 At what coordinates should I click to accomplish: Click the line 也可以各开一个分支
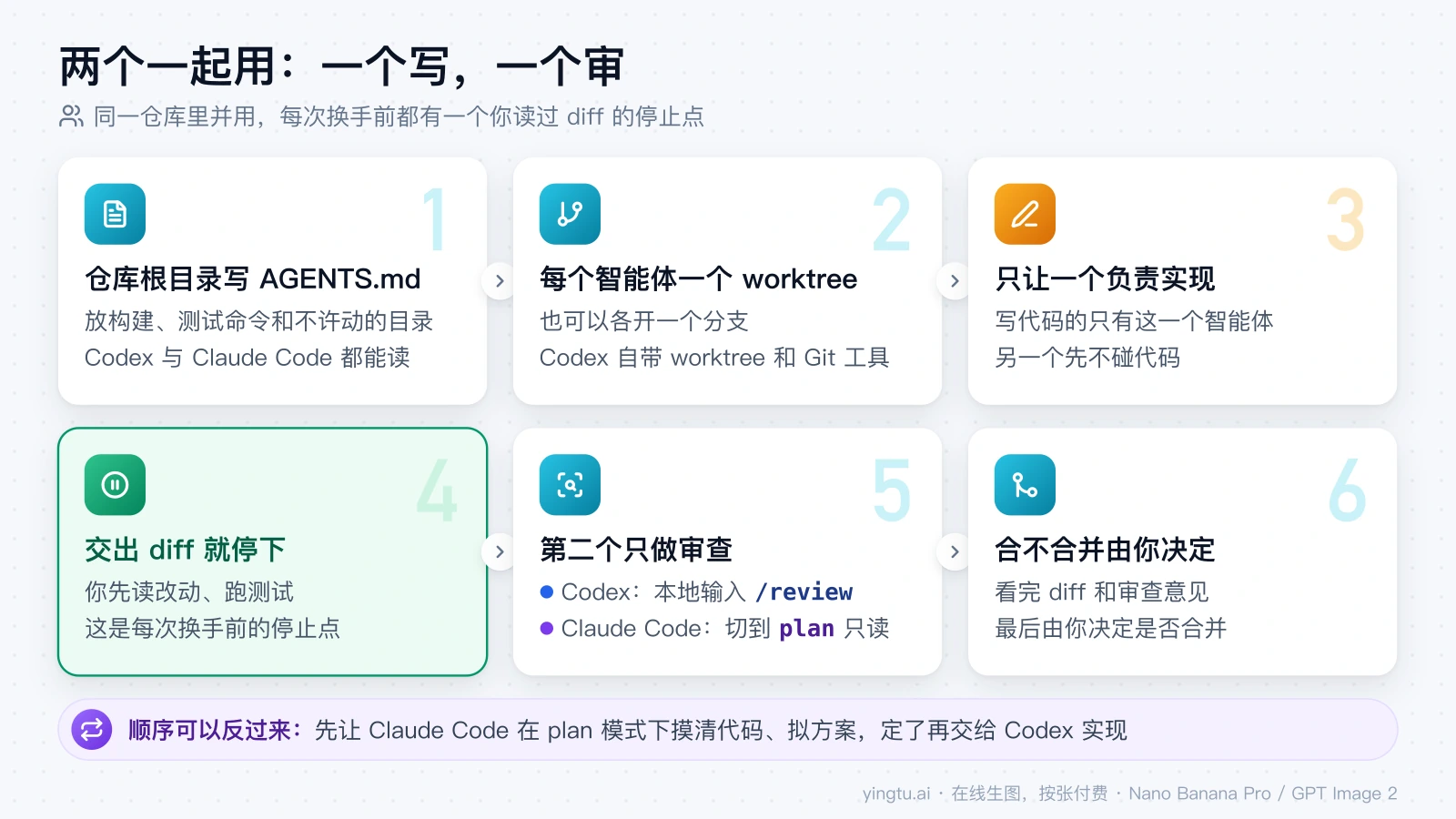pos(643,321)
